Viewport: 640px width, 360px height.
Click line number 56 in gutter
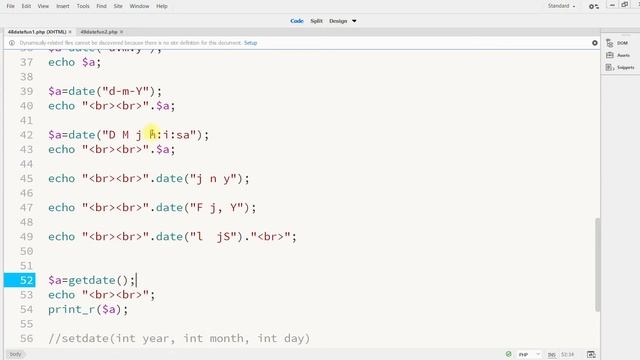(27, 338)
